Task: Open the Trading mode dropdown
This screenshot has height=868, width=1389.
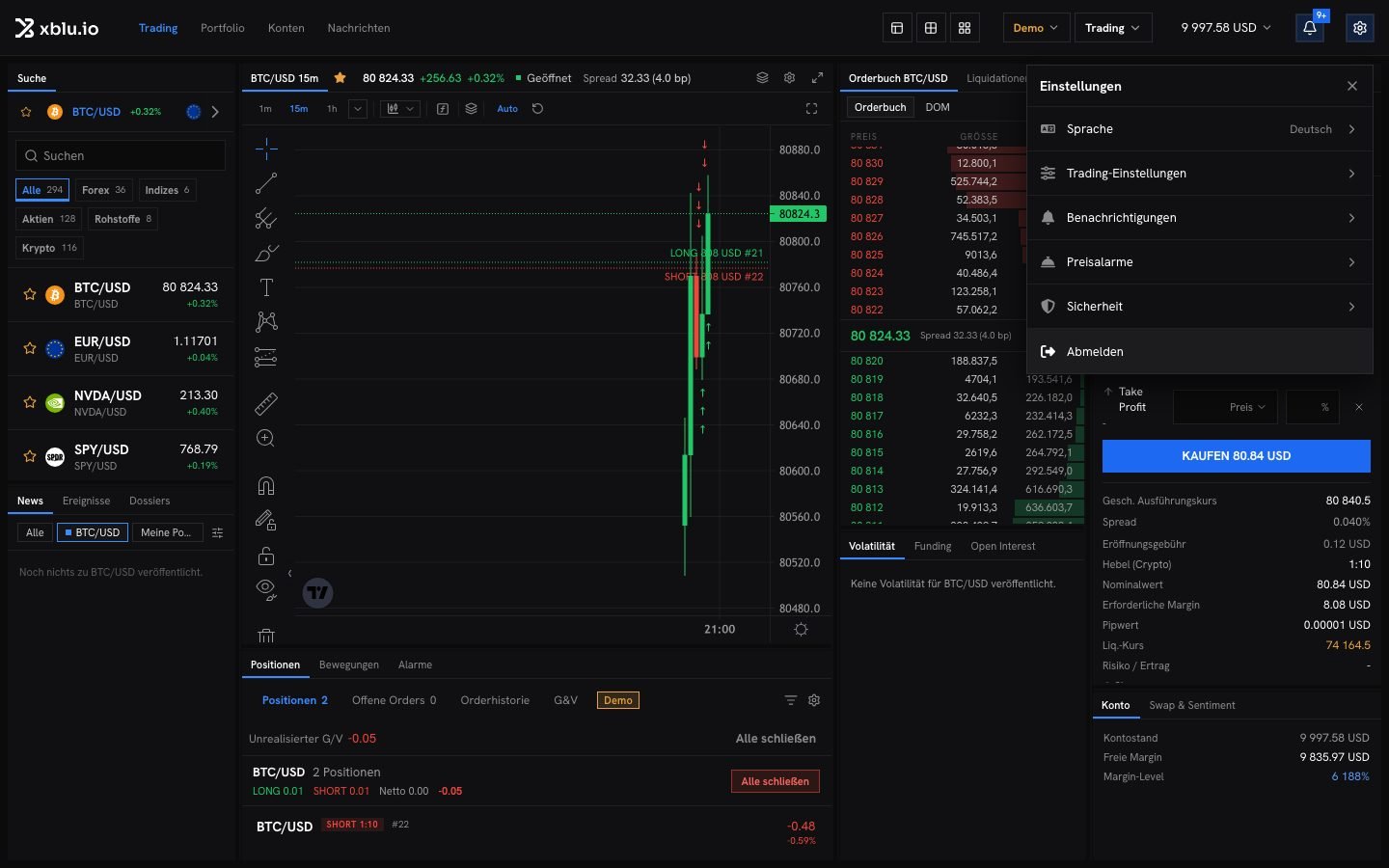Action: click(x=1112, y=28)
